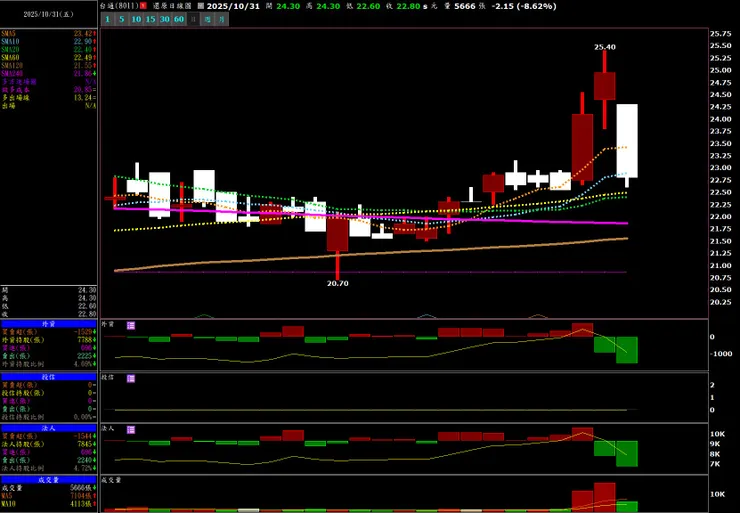This screenshot has width=740, height=513.
Task: Click the 5666 volume figure in header
Action: pos(464,6)
